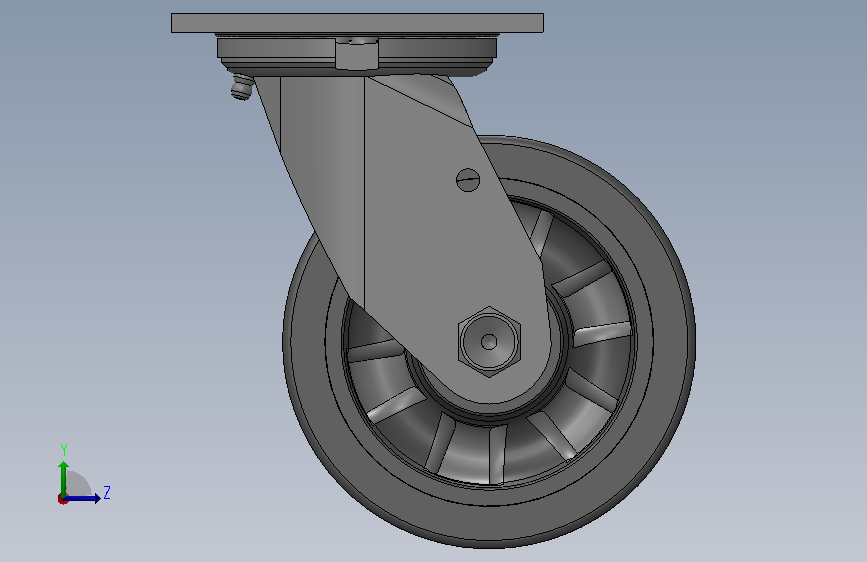
Task: Select the center hole of the axle bolt
Action: [x=489, y=342]
